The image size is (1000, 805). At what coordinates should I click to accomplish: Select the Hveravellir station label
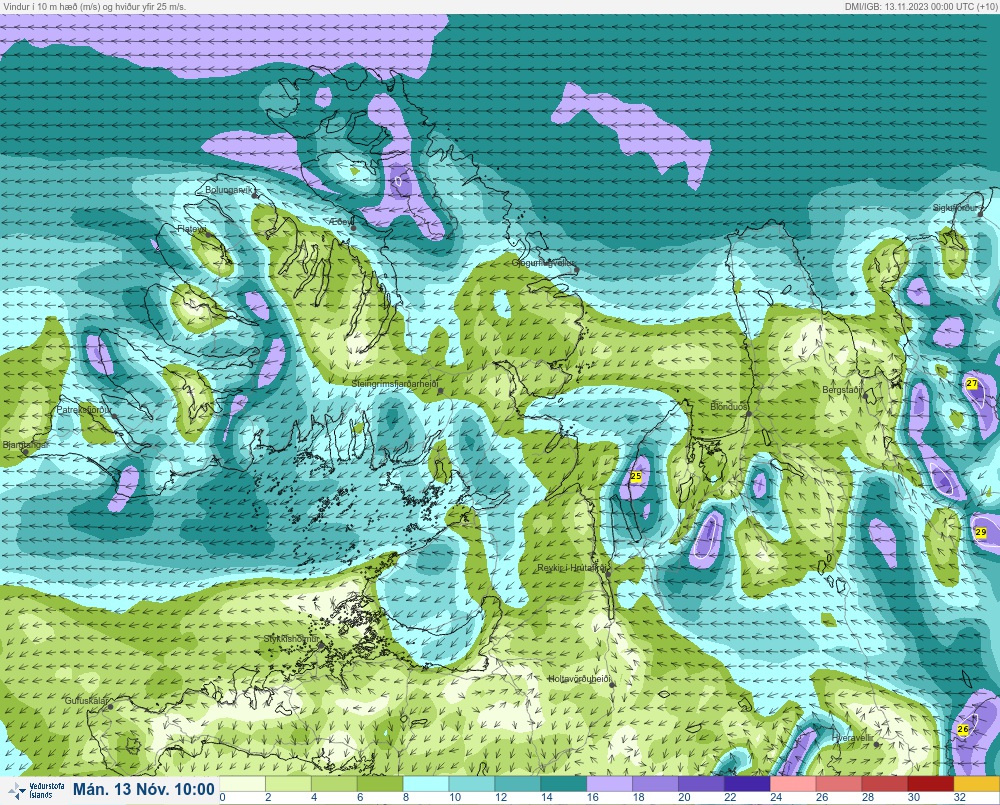click(x=853, y=737)
